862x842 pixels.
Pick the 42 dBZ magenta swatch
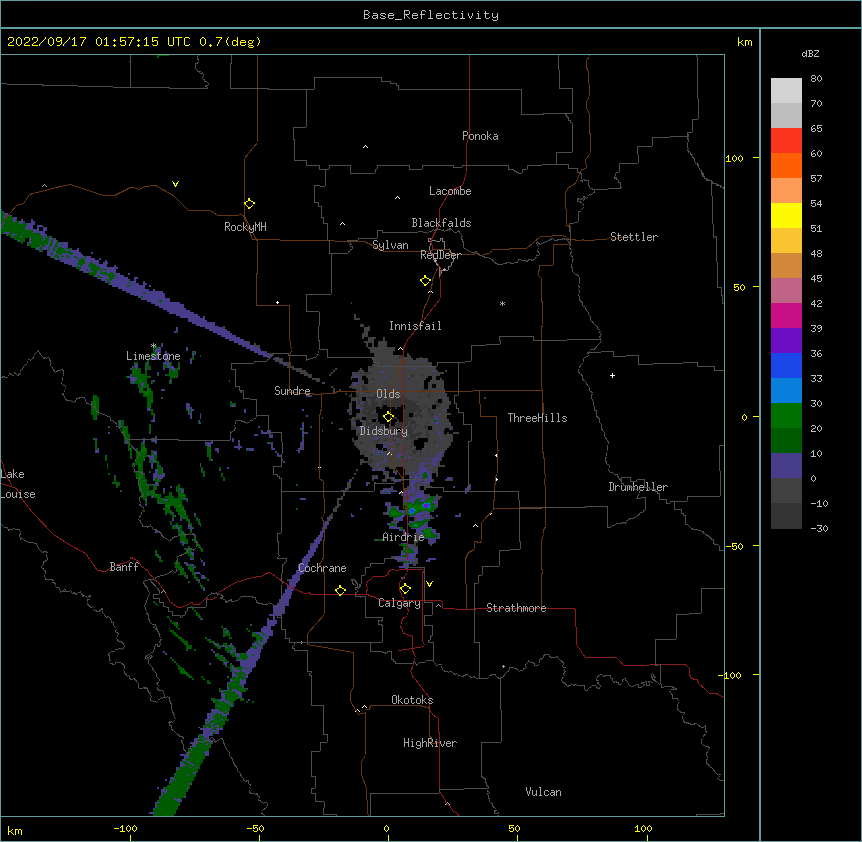[x=786, y=315]
